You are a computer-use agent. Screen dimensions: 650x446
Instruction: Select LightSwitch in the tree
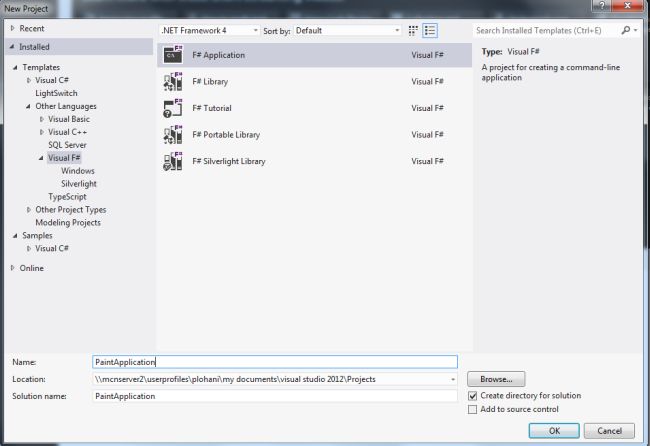point(56,93)
